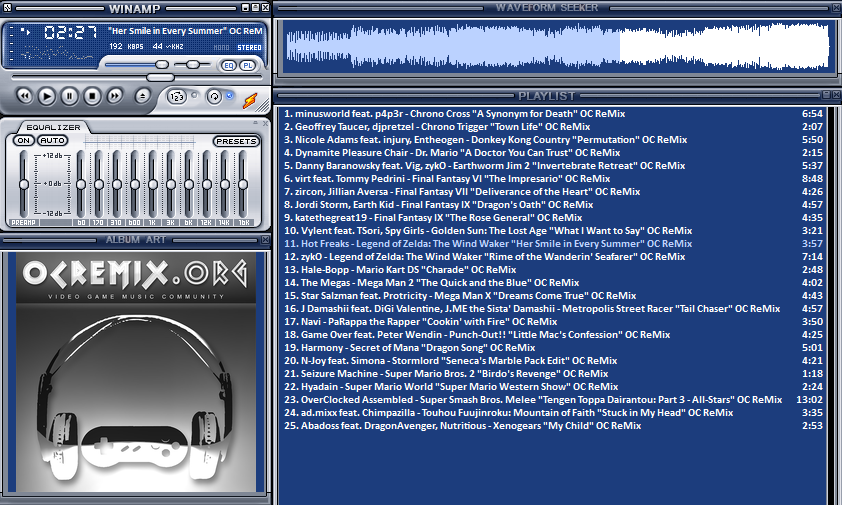Image resolution: width=842 pixels, height=505 pixels.
Task: Select track 7 Deliverance of the Heart
Action: (x=553, y=192)
